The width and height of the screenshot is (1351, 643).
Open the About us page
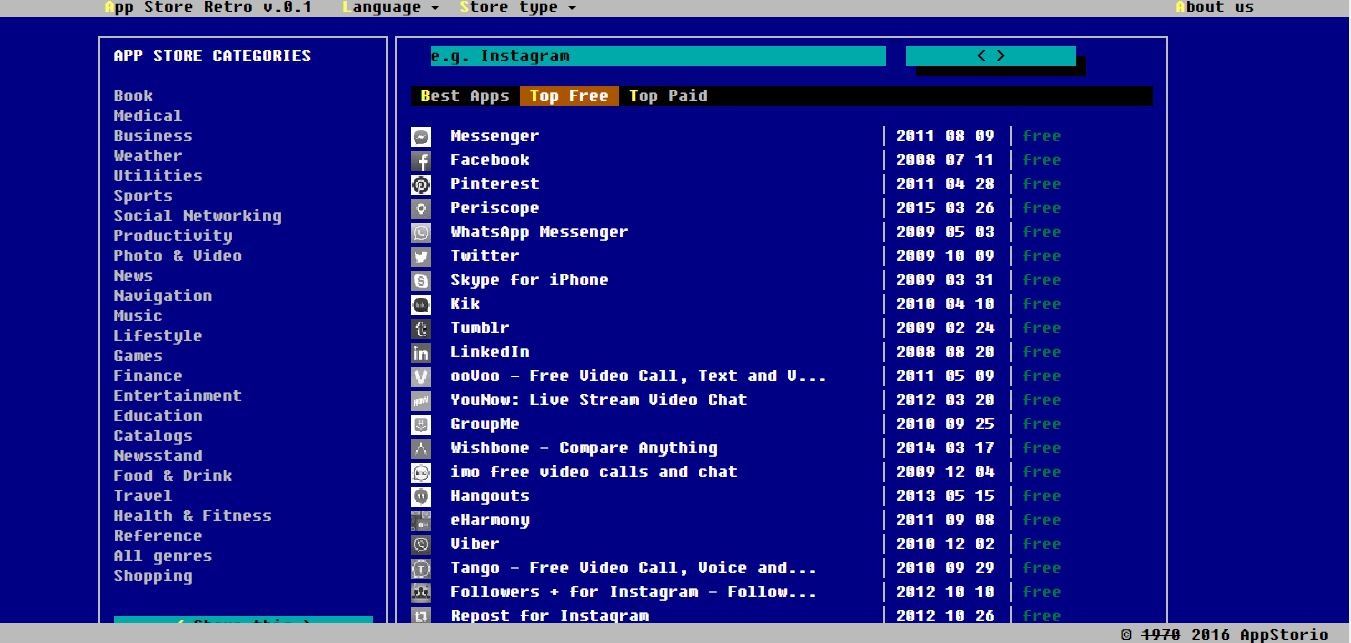[1214, 7]
